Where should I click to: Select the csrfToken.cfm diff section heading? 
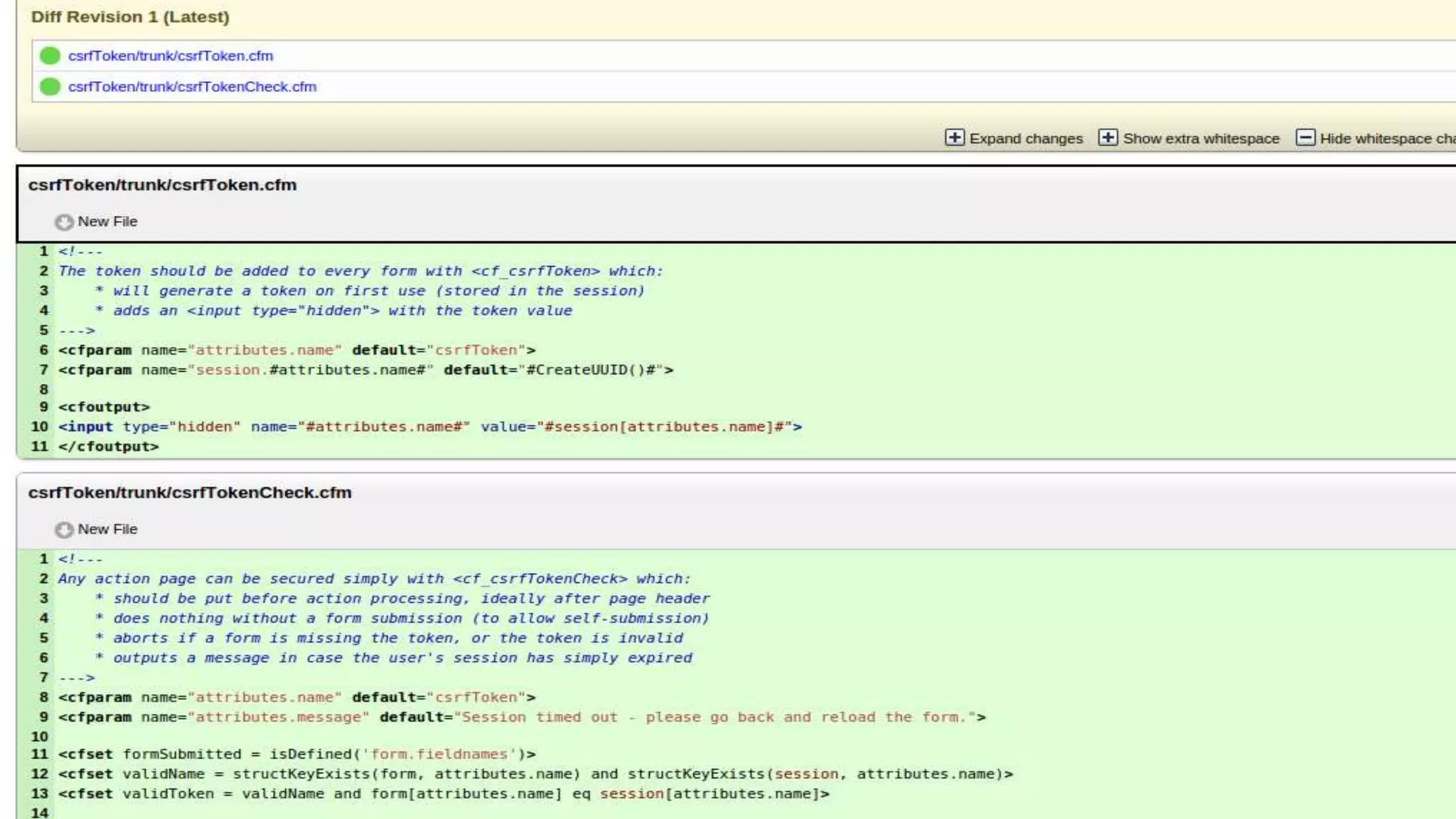point(162,185)
